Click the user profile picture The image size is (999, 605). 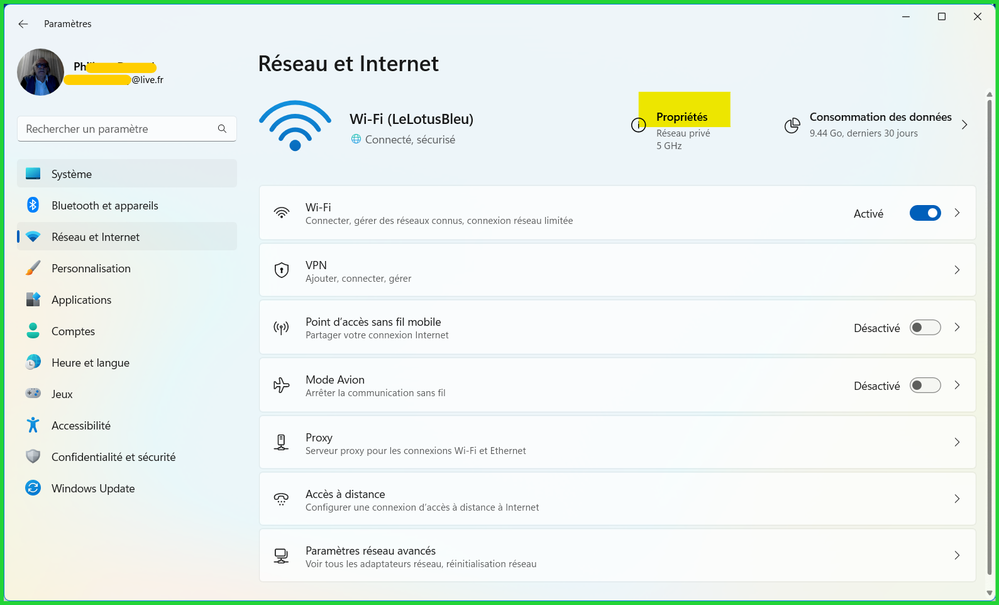click(x=40, y=72)
